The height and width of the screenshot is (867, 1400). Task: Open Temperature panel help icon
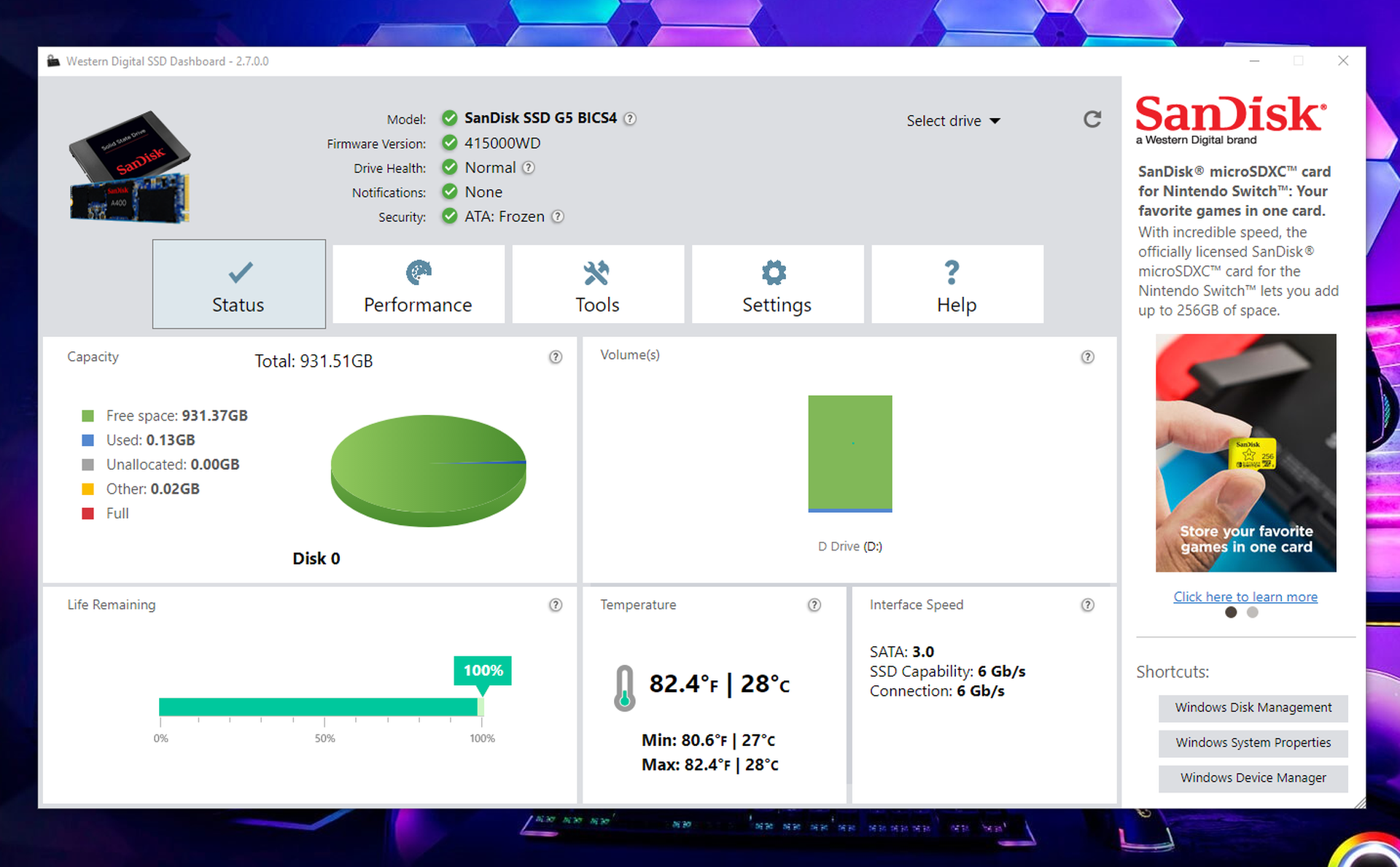814,604
